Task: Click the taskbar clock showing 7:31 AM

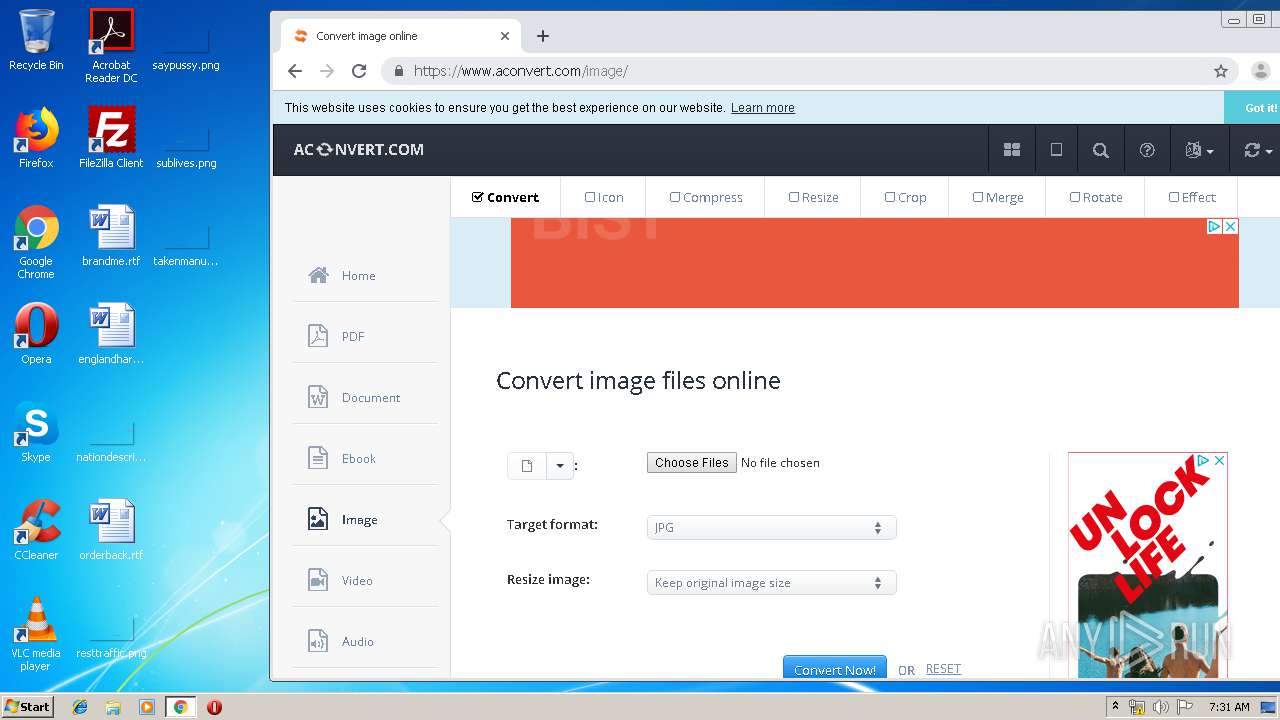Action: pyautogui.click(x=1229, y=707)
